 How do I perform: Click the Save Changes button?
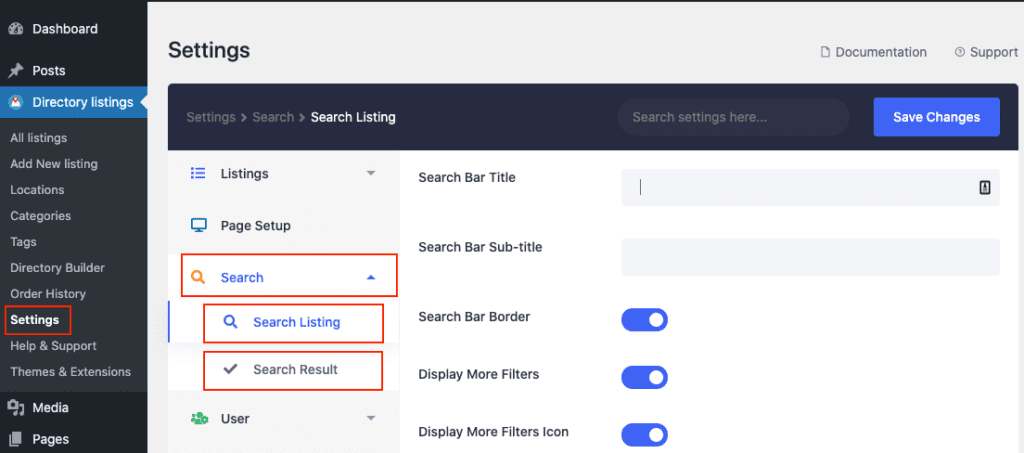pyautogui.click(x=936, y=117)
